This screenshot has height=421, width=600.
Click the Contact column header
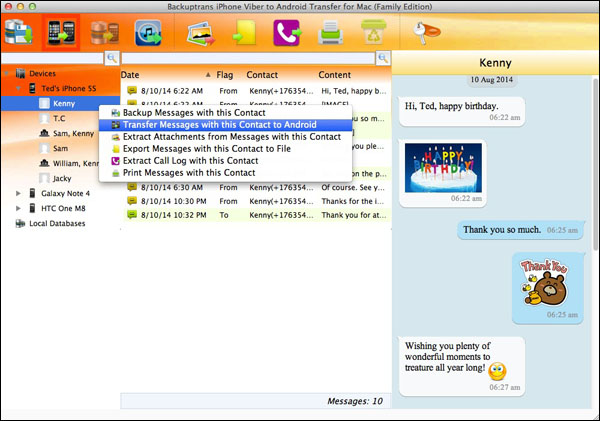coord(262,75)
